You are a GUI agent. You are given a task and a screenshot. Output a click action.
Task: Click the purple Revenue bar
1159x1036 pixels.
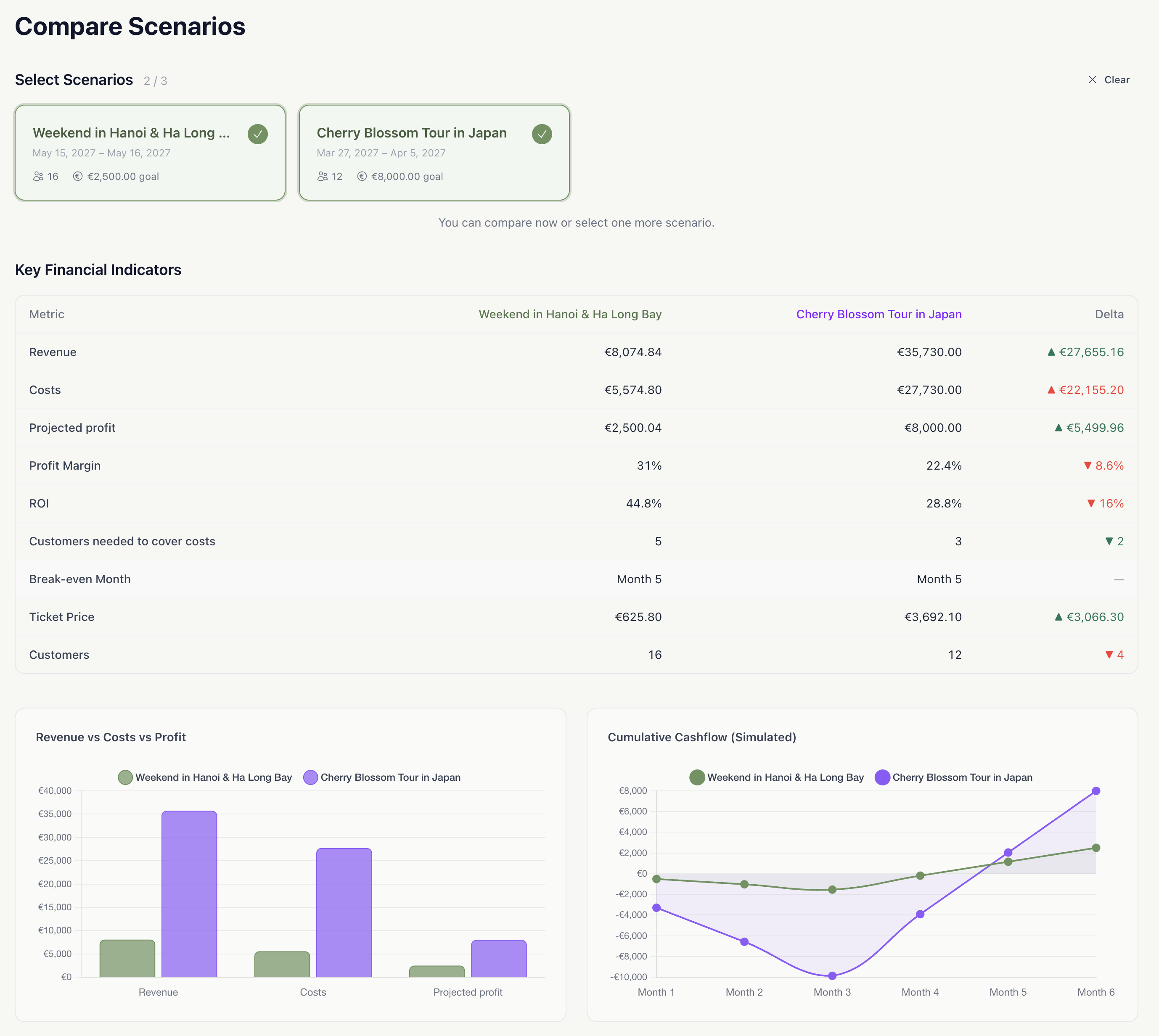[x=189, y=894]
